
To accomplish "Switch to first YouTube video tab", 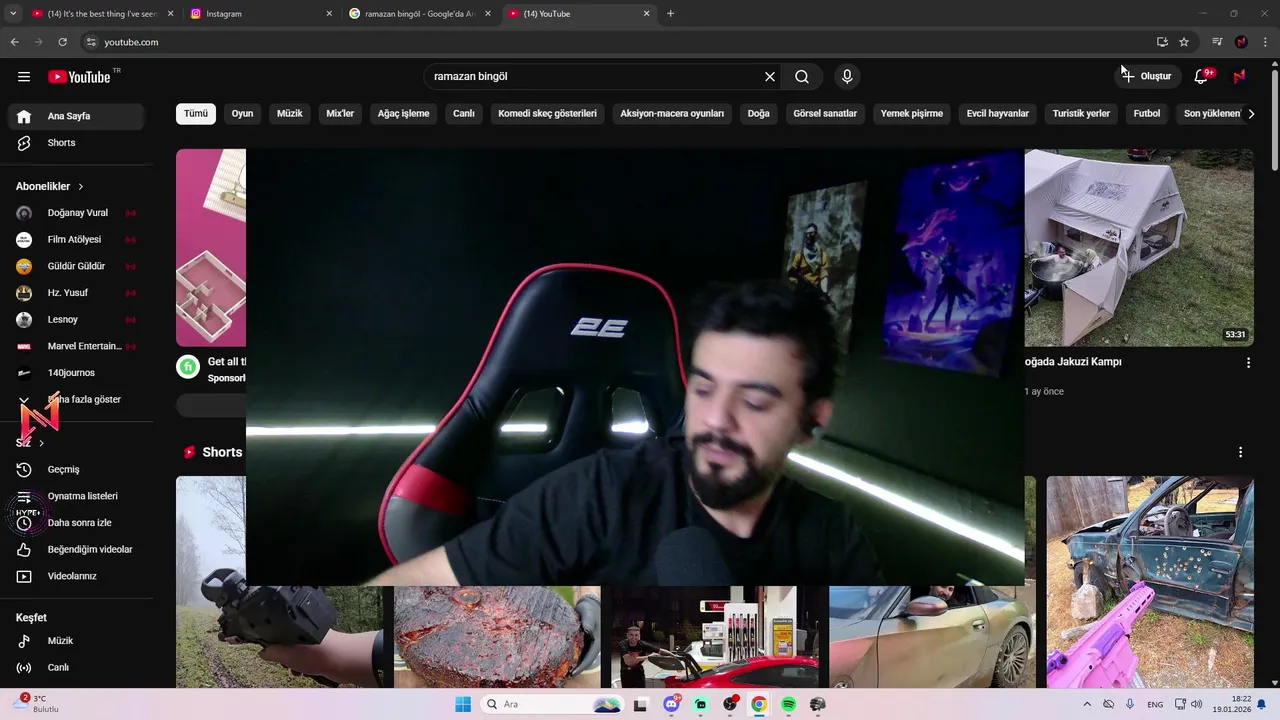I will [x=102, y=14].
